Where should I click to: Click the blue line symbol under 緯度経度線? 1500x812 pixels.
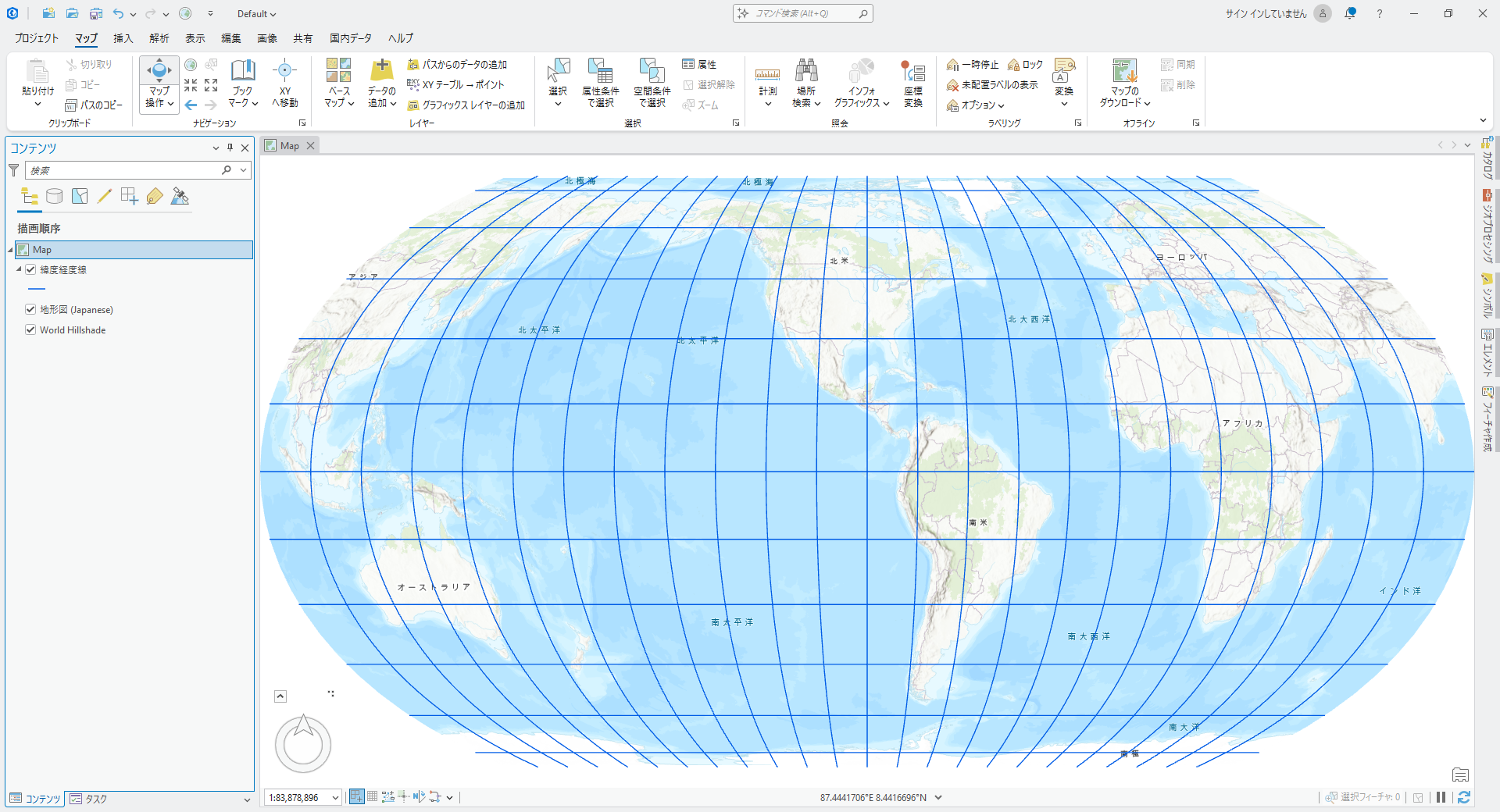[37, 289]
